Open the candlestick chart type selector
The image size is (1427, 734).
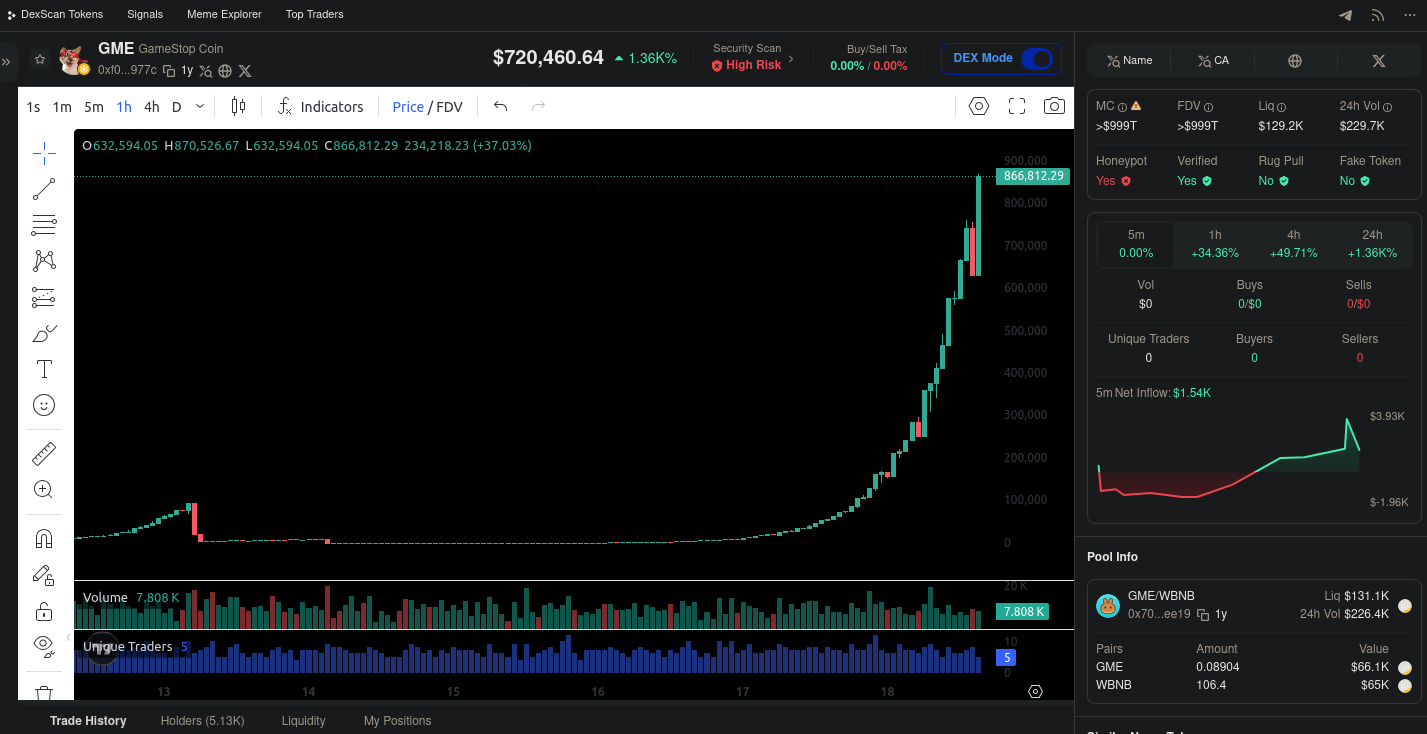coord(238,106)
